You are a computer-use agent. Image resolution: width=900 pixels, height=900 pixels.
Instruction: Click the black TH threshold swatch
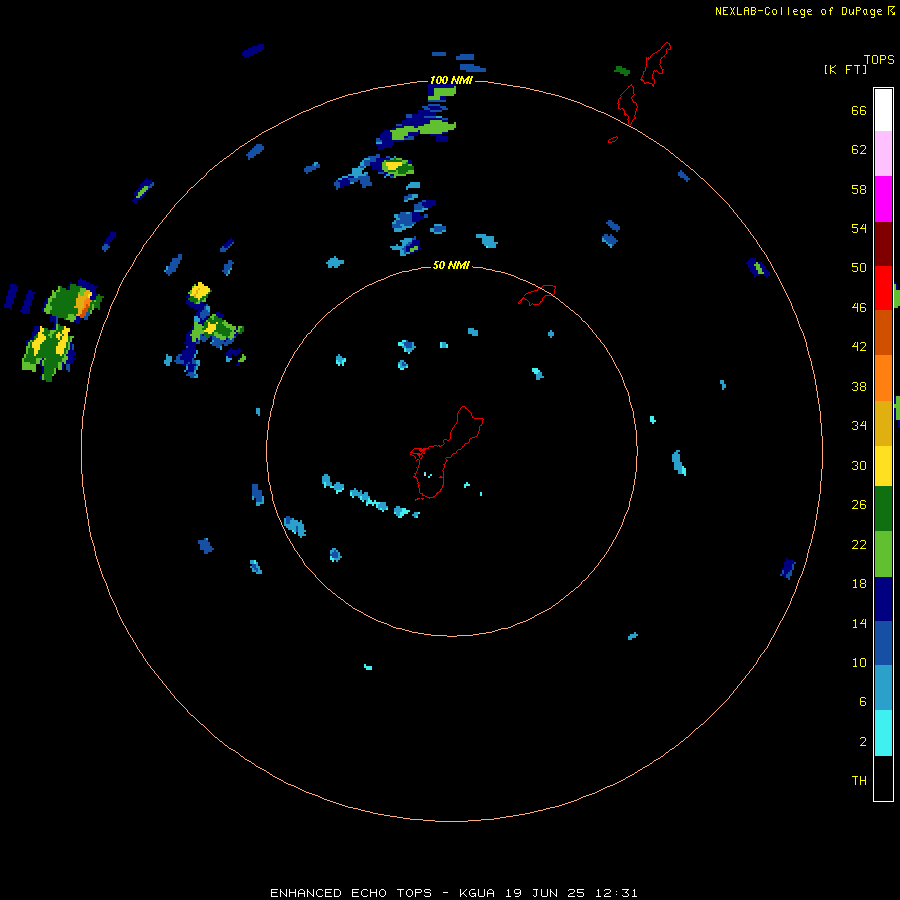[x=883, y=778]
